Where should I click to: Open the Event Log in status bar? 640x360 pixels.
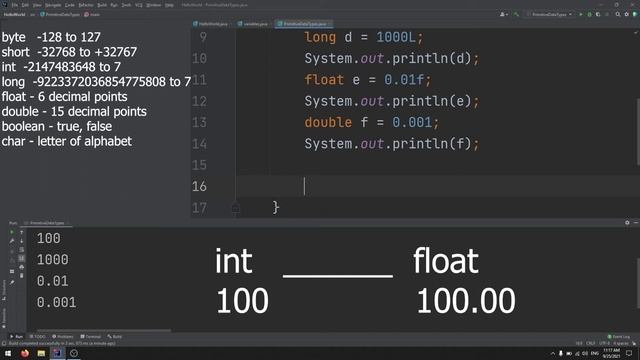pyautogui.click(x=619, y=337)
